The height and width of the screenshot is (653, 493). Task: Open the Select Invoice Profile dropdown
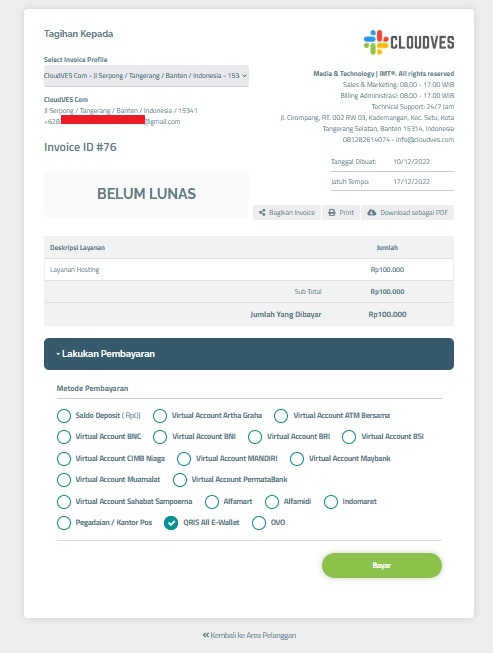tap(146, 76)
